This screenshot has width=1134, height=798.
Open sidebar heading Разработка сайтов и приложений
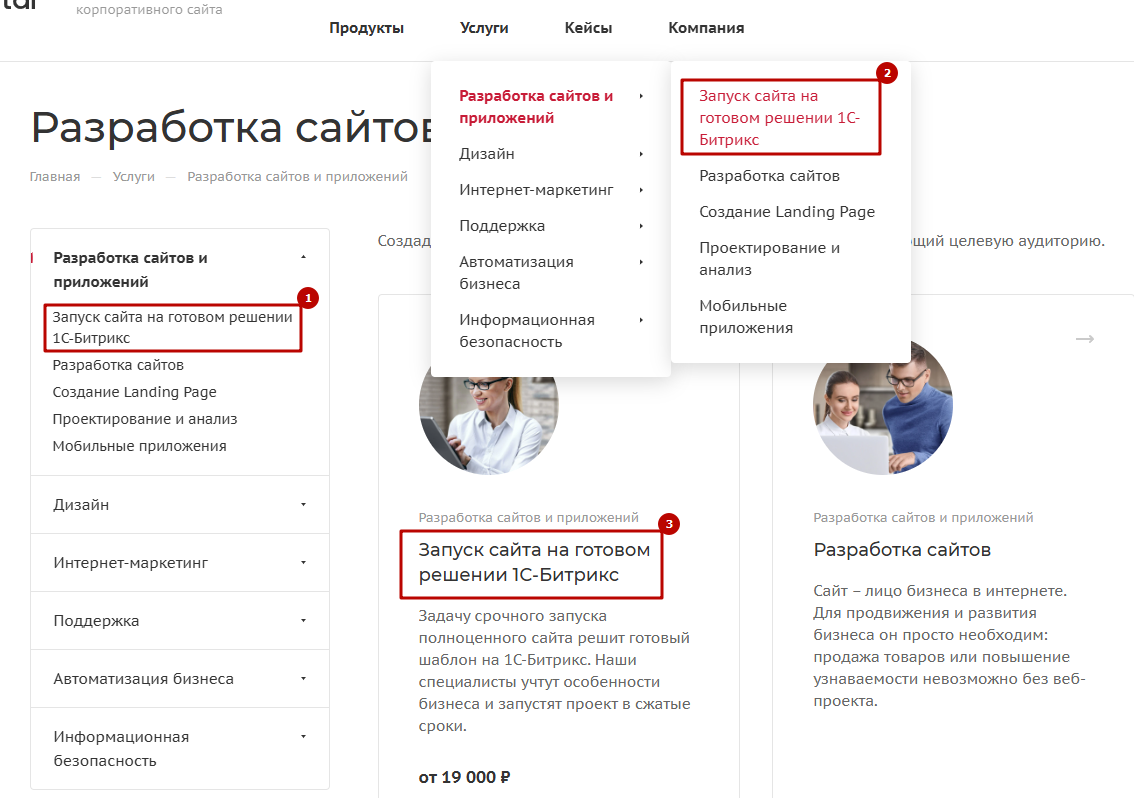pos(130,269)
